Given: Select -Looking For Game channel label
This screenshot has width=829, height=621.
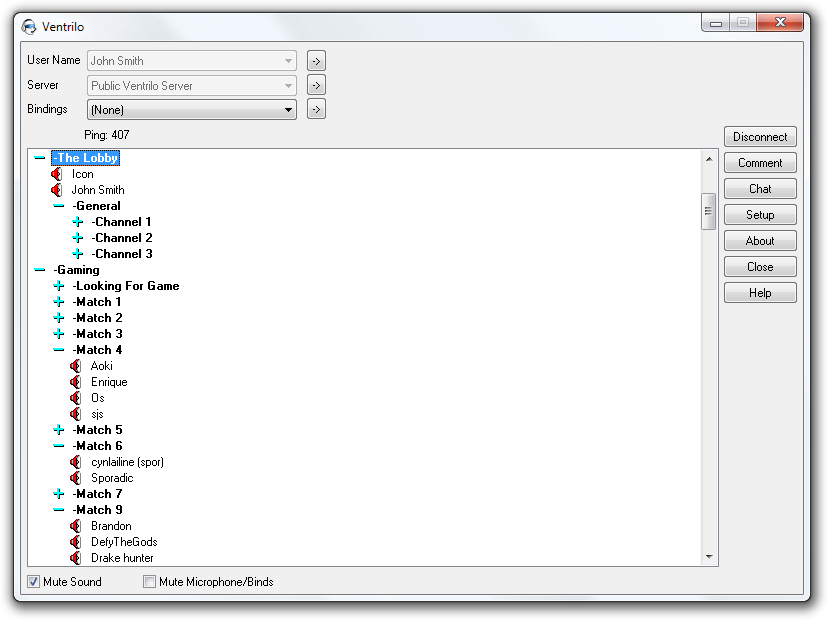Looking at the screenshot, I should (126, 286).
